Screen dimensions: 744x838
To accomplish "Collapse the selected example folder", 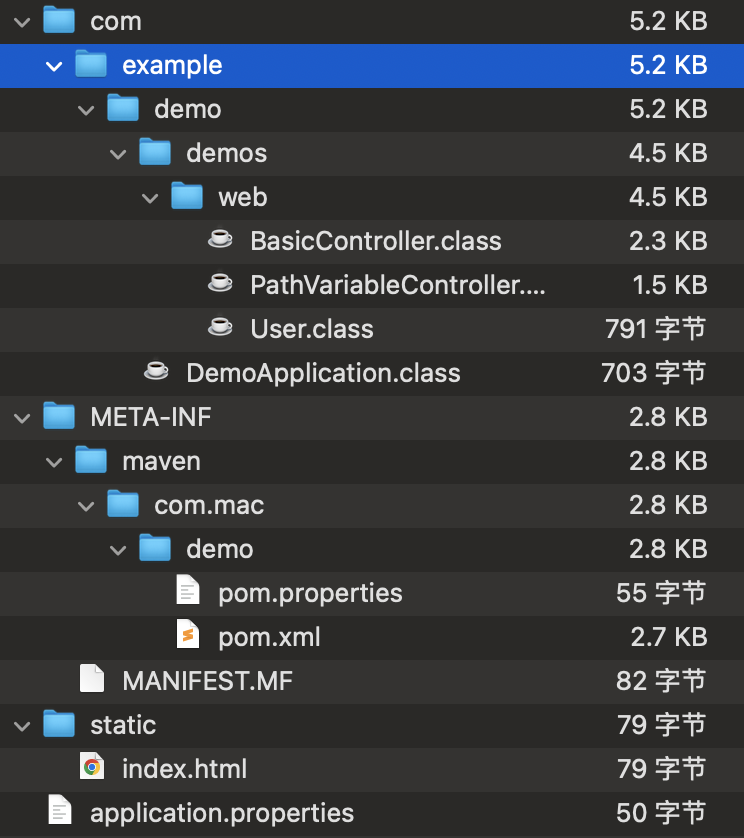I will [54, 65].
